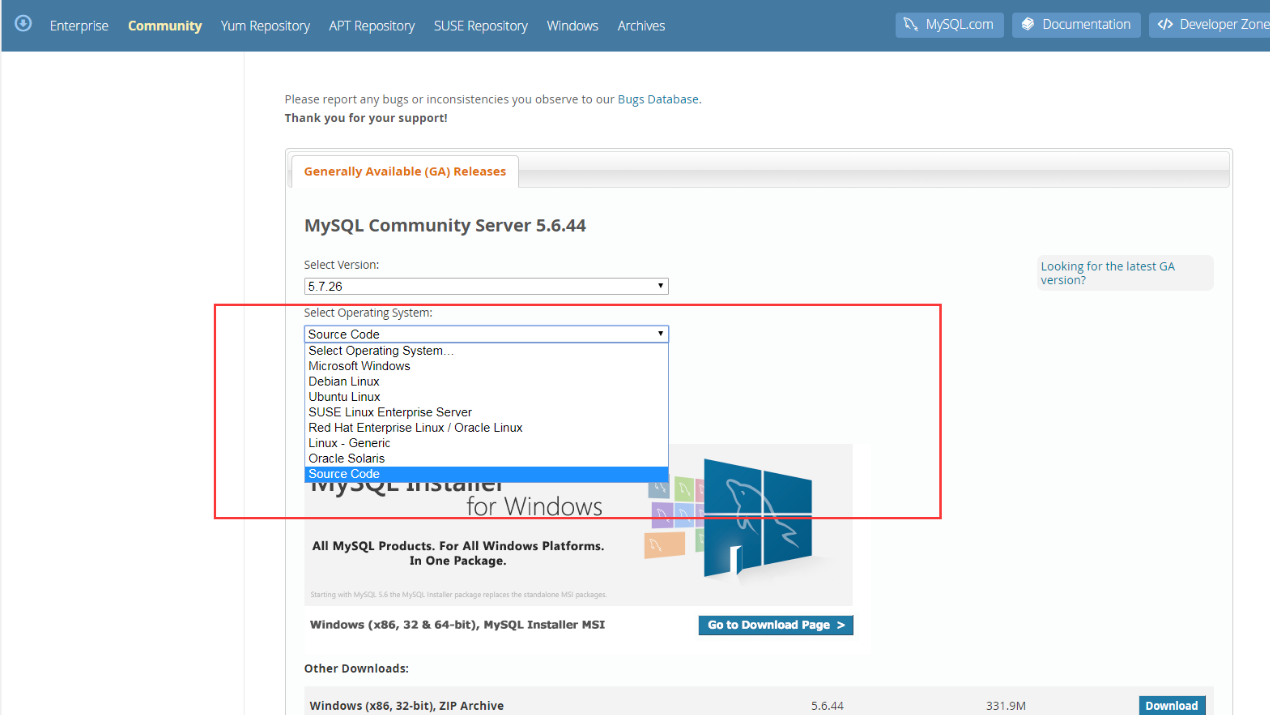
Task: Click the MySQL.com button
Action: tap(949, 25)
